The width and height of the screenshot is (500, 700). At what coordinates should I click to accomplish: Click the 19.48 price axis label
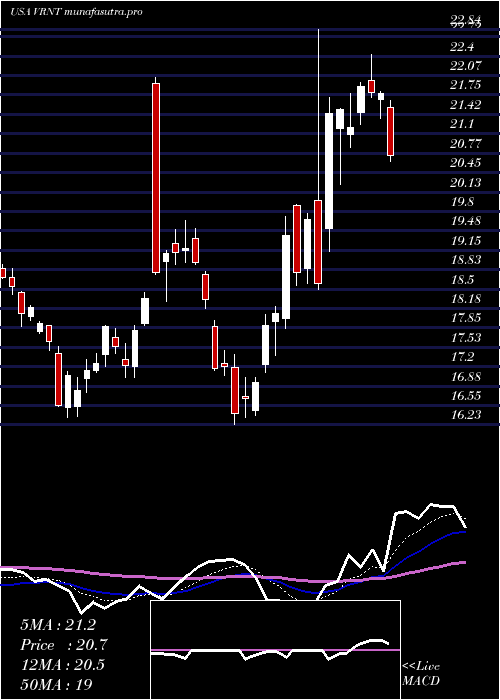(x=466, y=221)
